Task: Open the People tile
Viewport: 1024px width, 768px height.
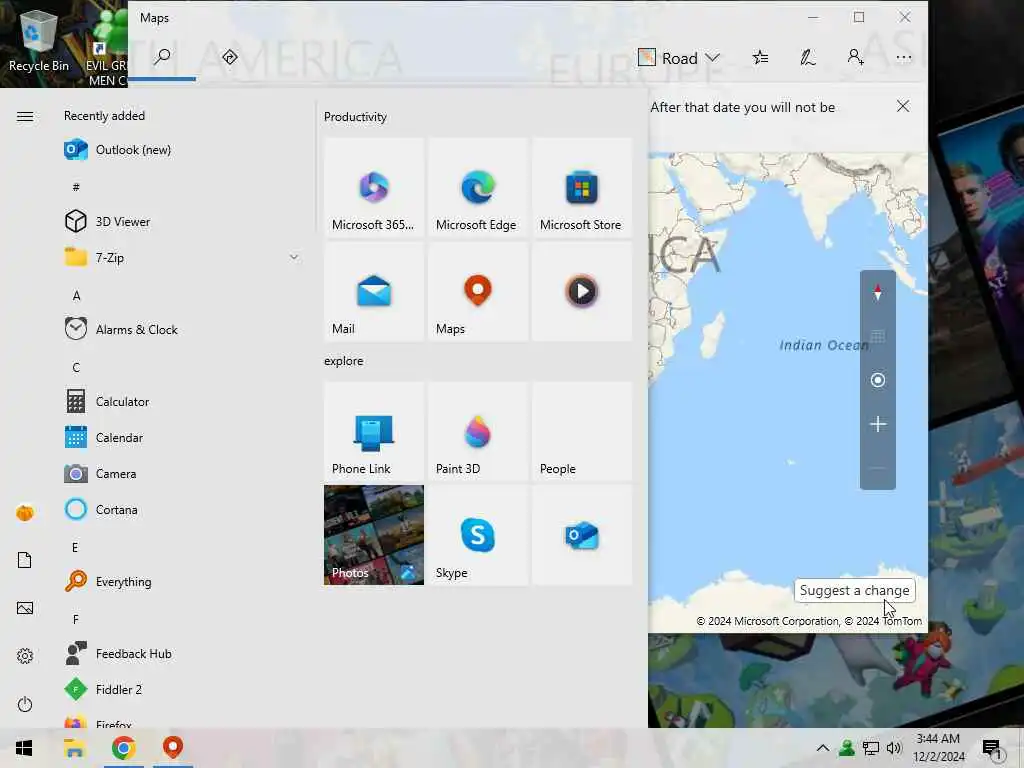Action: pos(582,432)
